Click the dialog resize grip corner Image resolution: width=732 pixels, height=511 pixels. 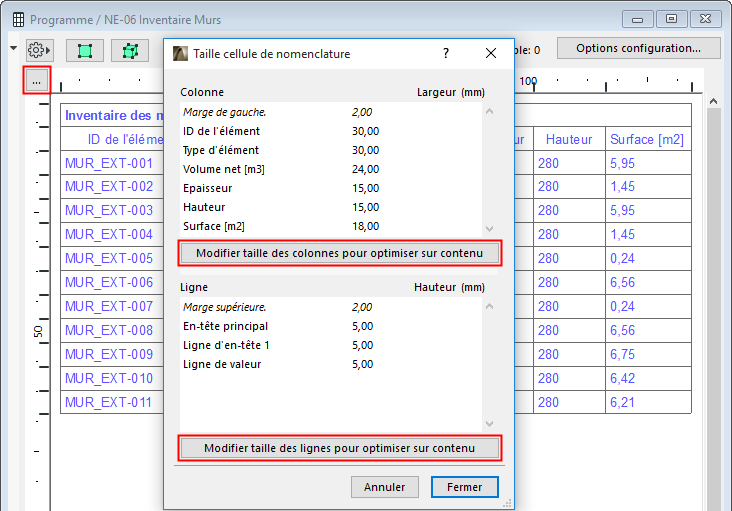coord(507,504)
